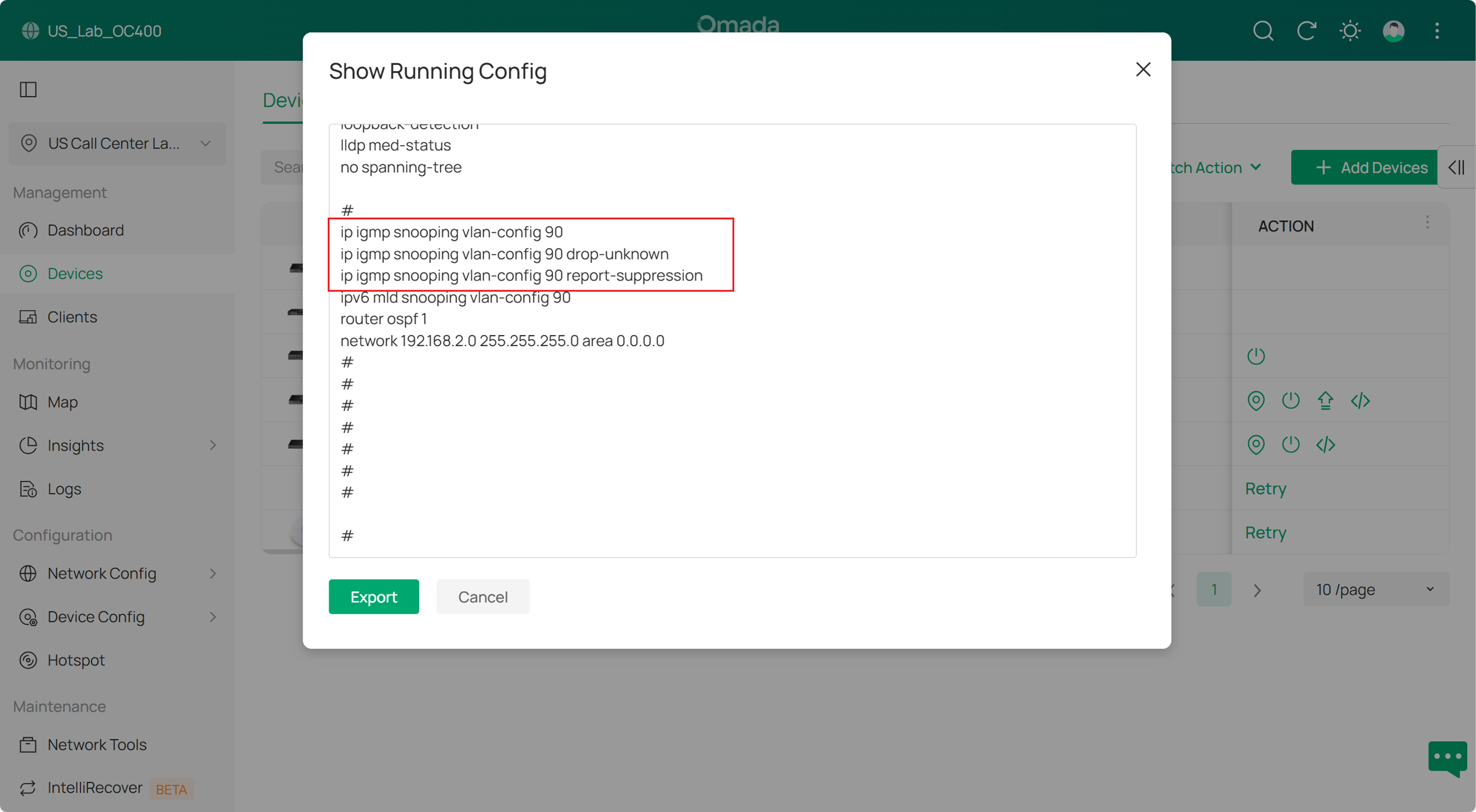The width and height of the screenshot is (1476, 812).
Task: Click the refresh icon in the top bar
Action: [x=1306, y=31]
